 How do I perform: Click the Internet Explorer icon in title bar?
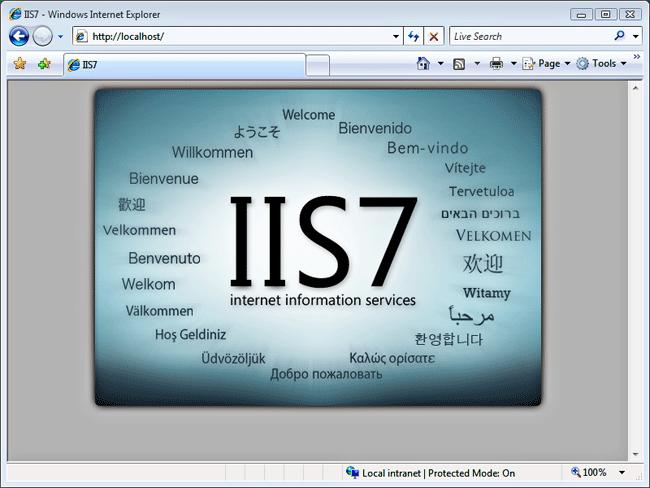point(15,14)
